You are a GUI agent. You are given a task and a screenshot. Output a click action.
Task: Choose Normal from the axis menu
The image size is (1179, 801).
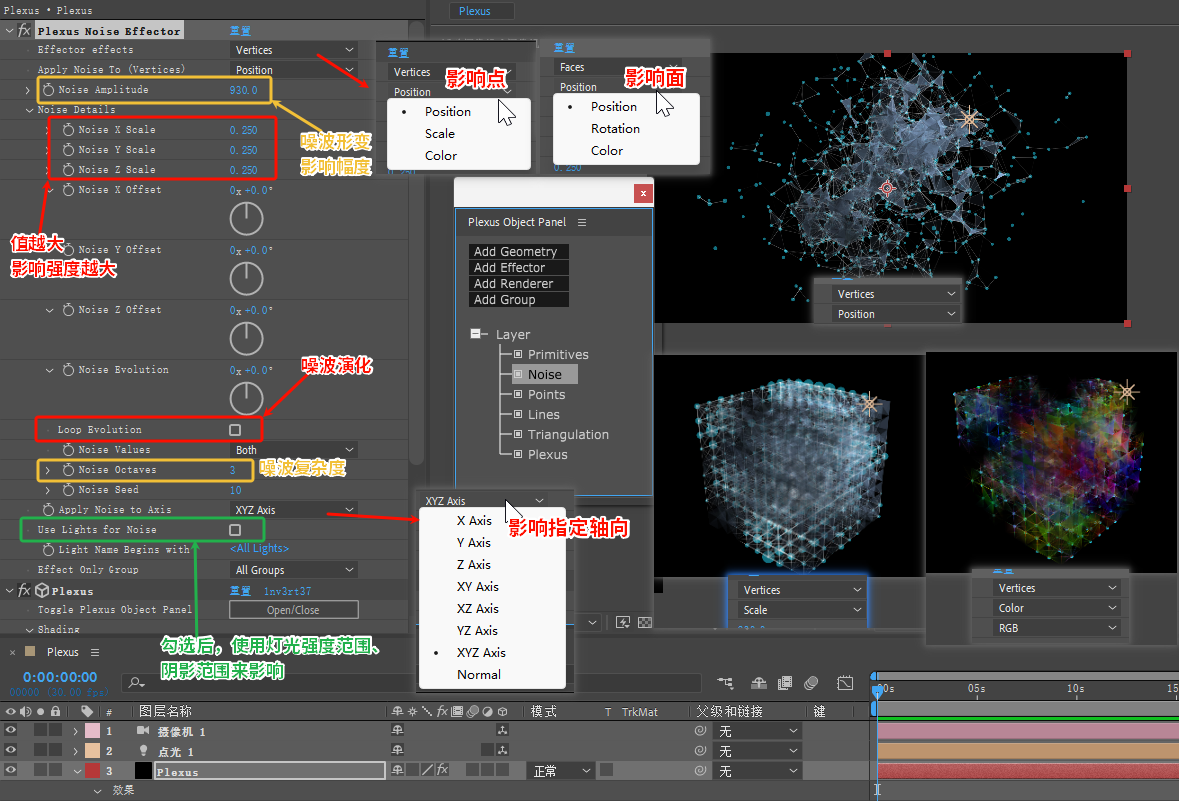click(x=478, y=675)
